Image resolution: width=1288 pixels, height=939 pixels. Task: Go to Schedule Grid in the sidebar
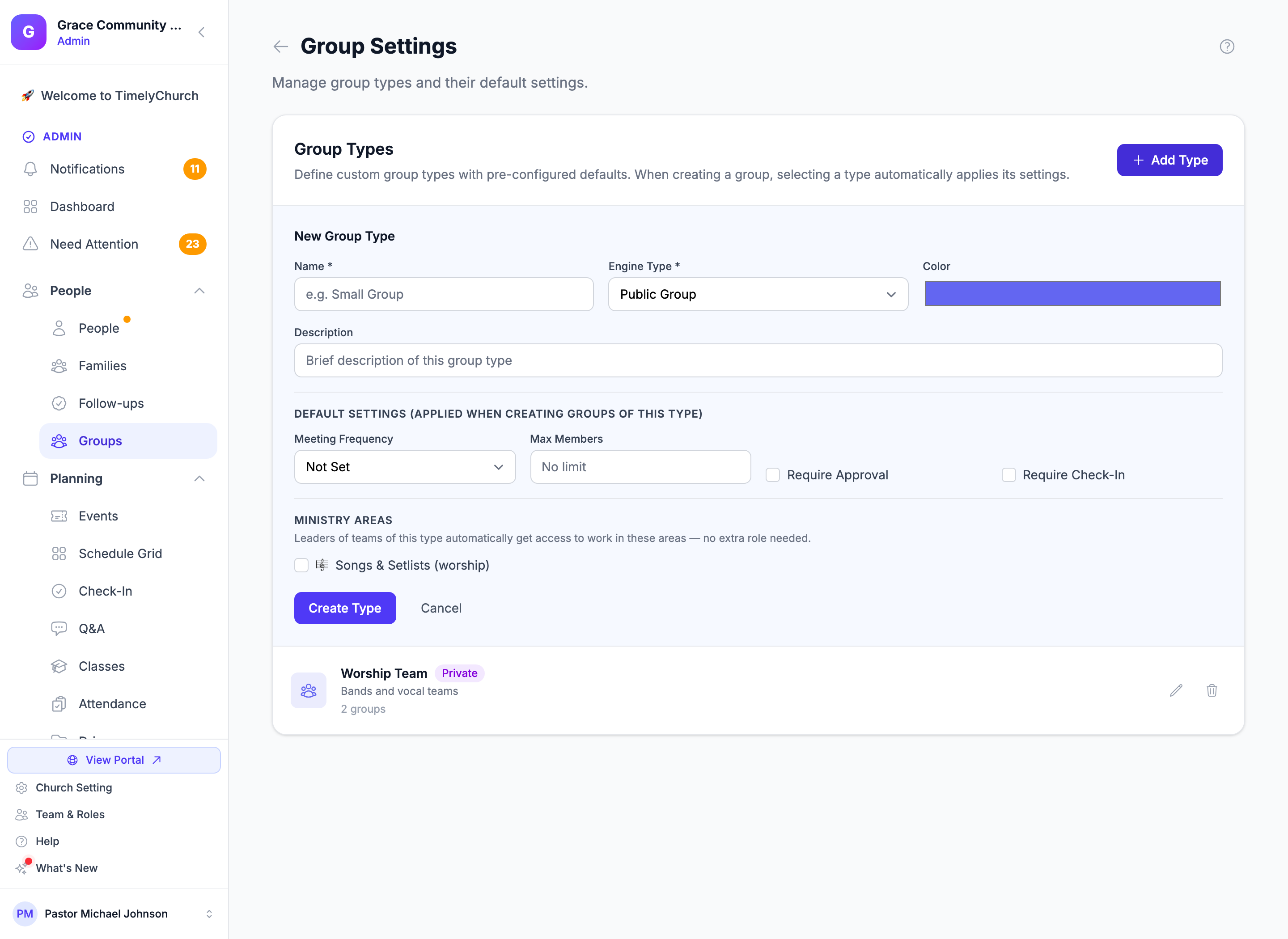pos(128,554)
